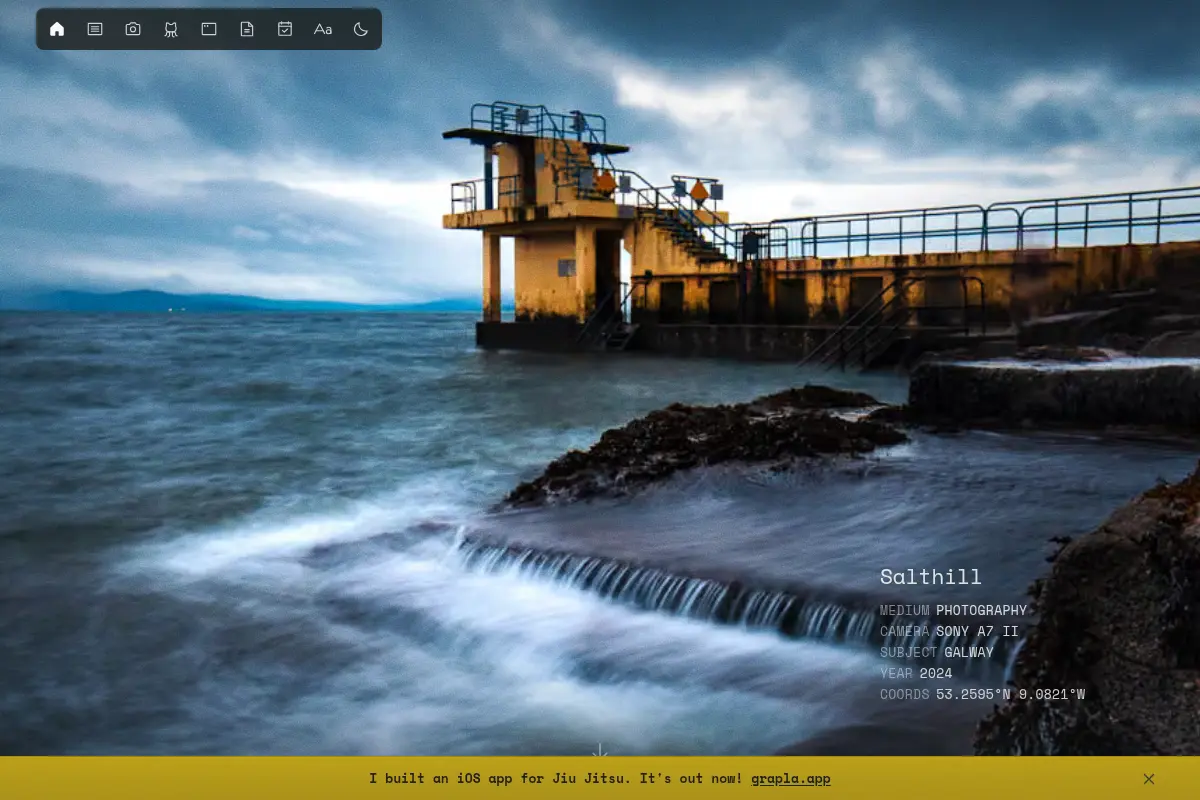Click the Salthill photo title
Image resolution: width=1200 pixels, height=800 pixels.
931,577
